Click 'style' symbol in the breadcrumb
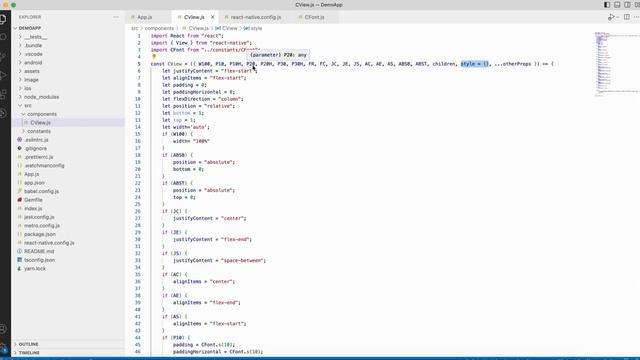The height and width of the screenshot is (360, 640). 256,28
